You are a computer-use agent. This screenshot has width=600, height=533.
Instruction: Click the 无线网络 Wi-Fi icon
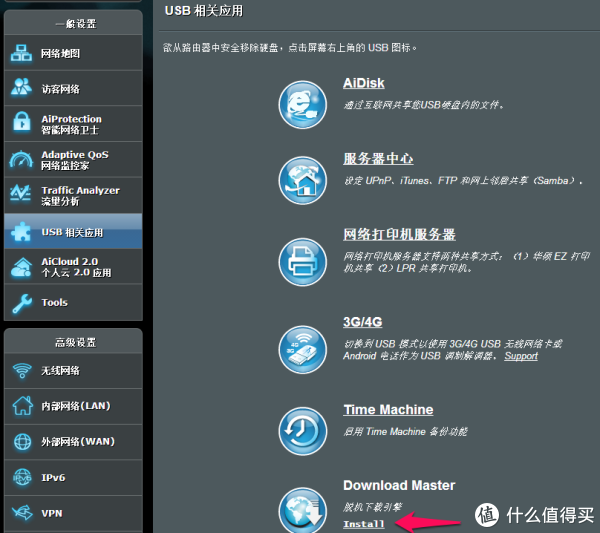point(22,370)
